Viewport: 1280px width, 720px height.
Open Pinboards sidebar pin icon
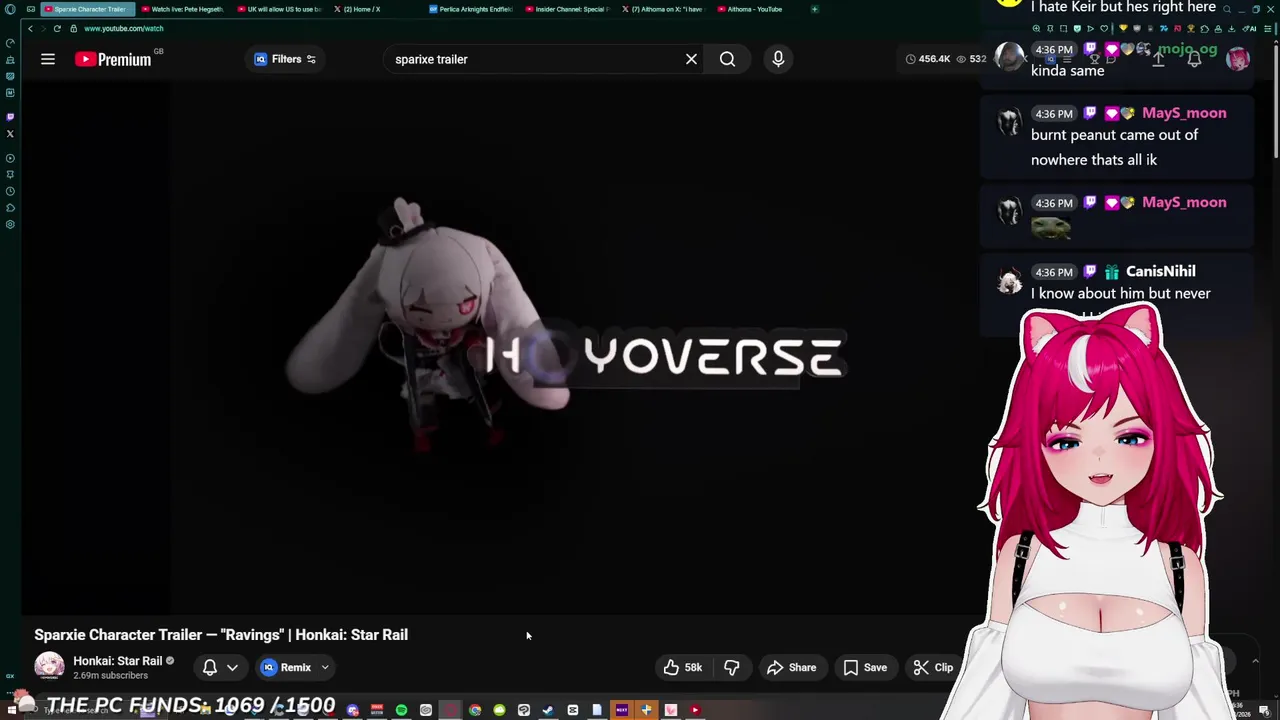[10, 175]
